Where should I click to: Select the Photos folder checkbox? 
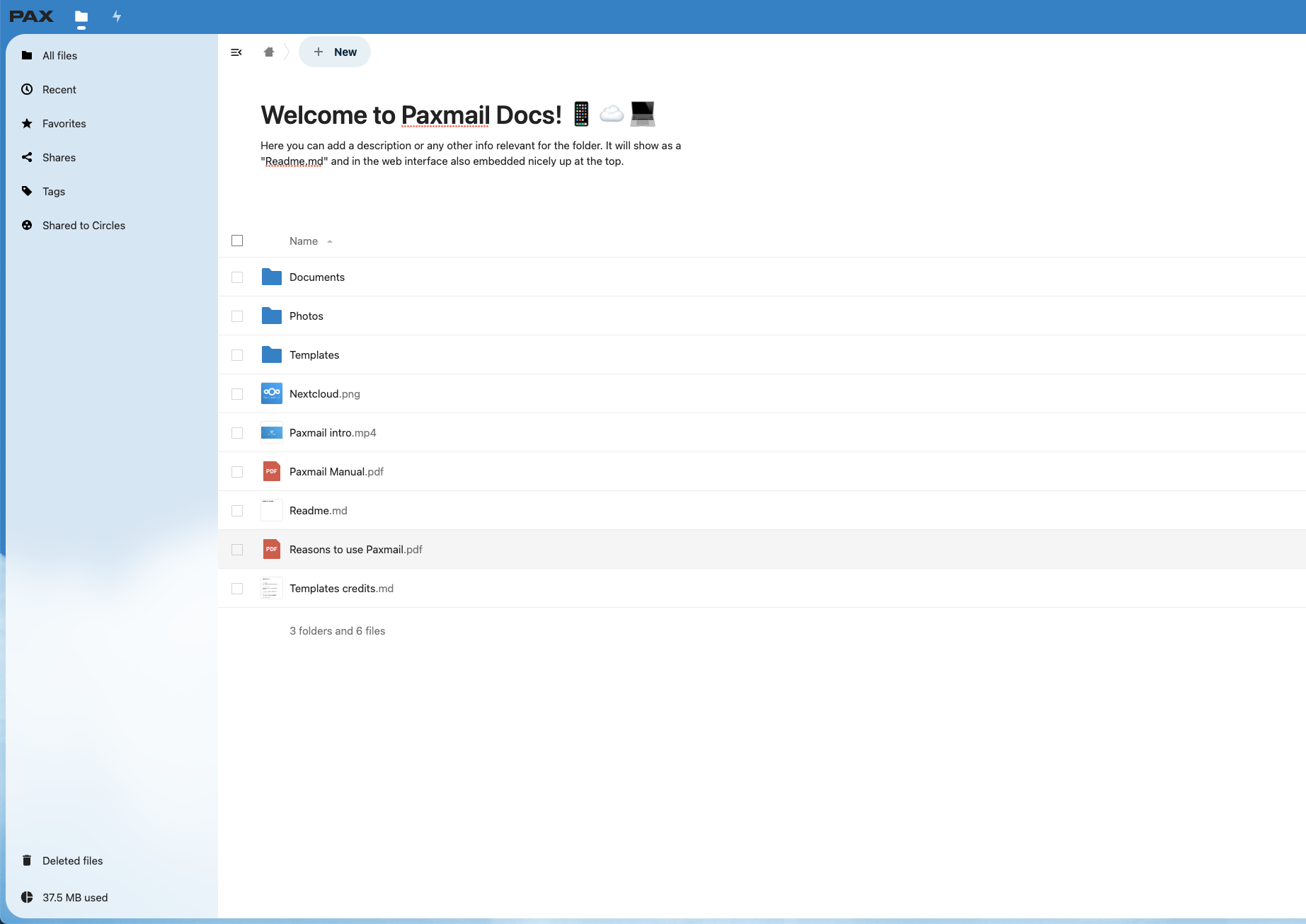(x=237, y=316)
